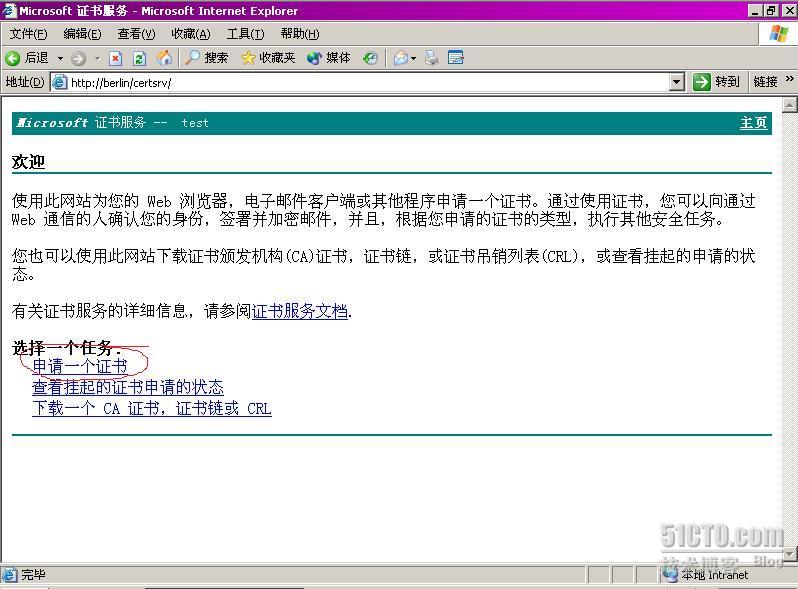Click the Edit page icon in toolbar
798x589 pixels.
coord(455,58)
